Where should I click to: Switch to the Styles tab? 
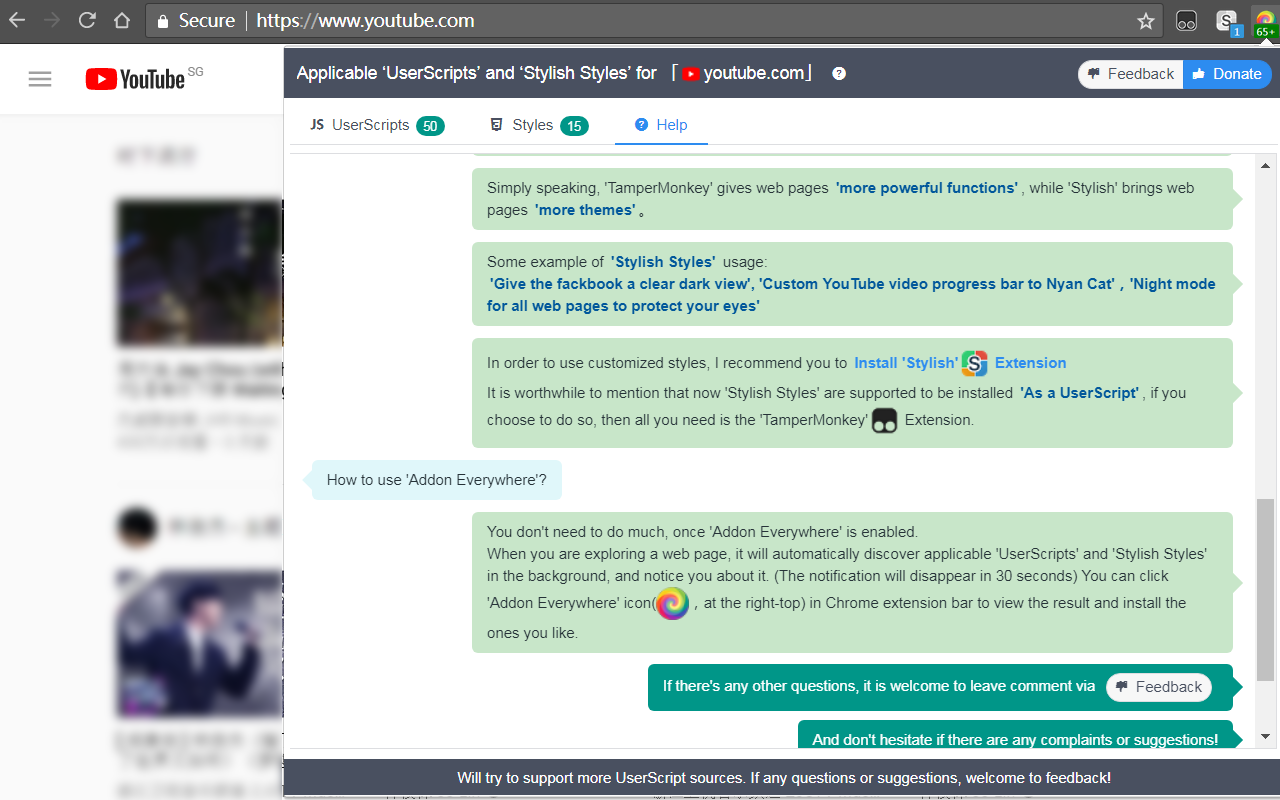point(538,125)
